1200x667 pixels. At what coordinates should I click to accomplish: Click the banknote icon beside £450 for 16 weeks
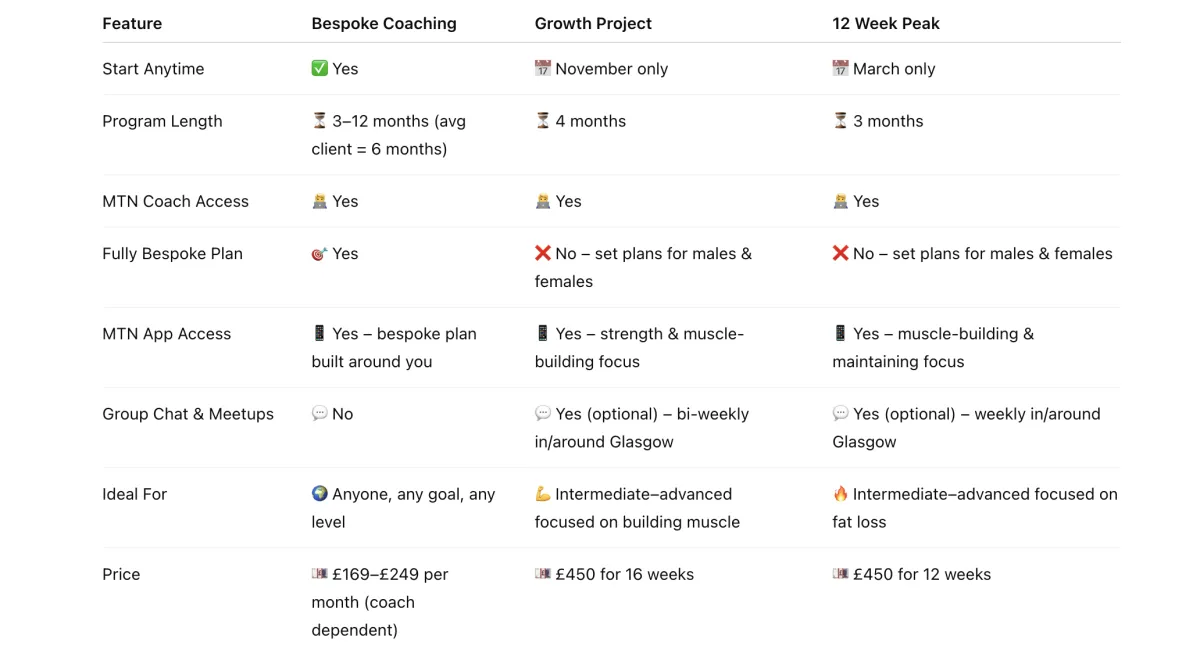[x=543, y=574]
